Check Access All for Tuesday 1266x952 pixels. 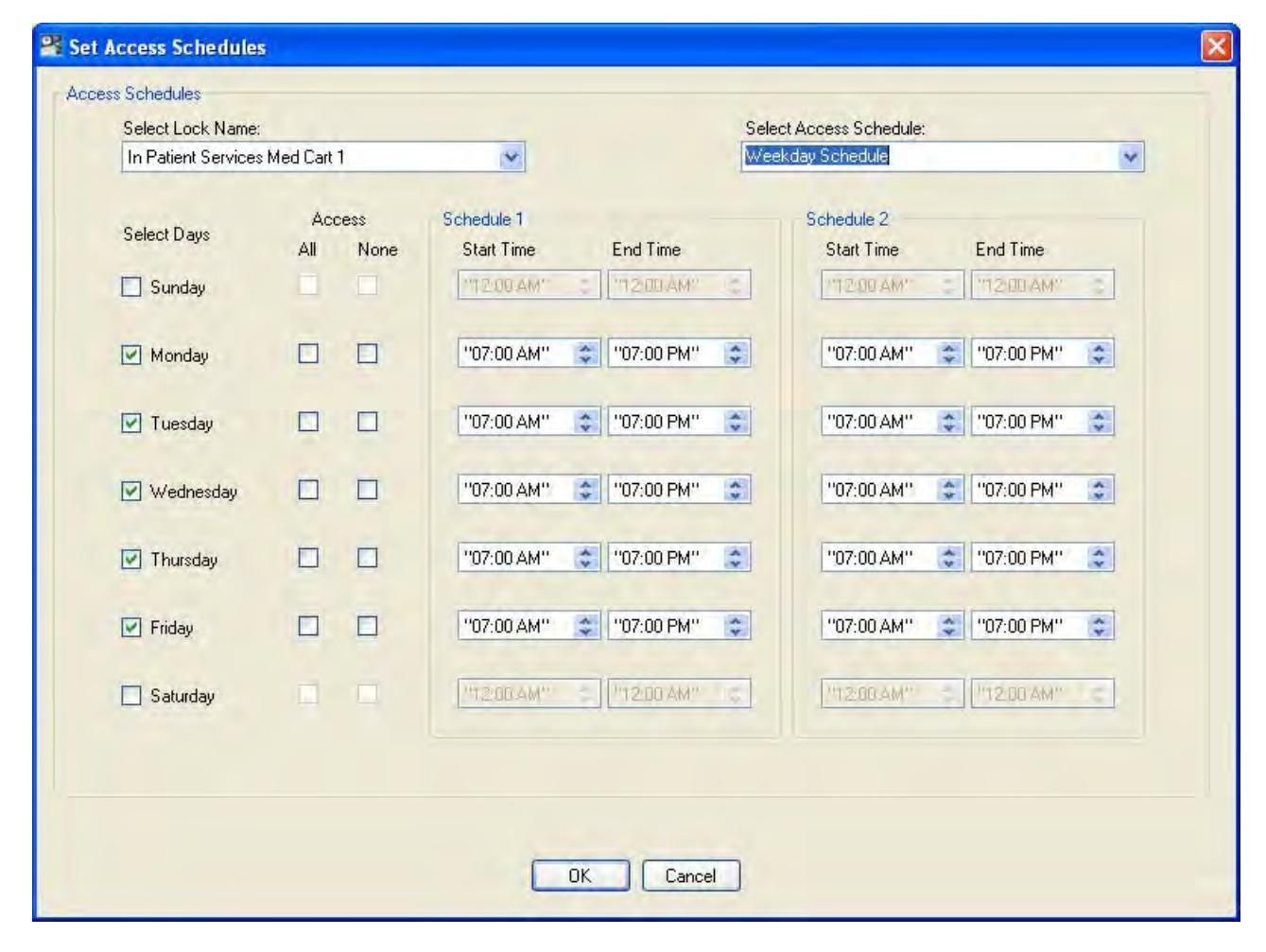coord(308,422)
